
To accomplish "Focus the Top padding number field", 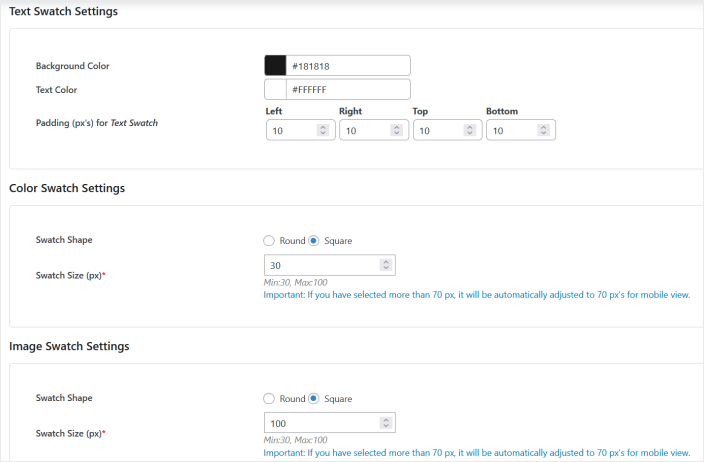I will [437, 130].
